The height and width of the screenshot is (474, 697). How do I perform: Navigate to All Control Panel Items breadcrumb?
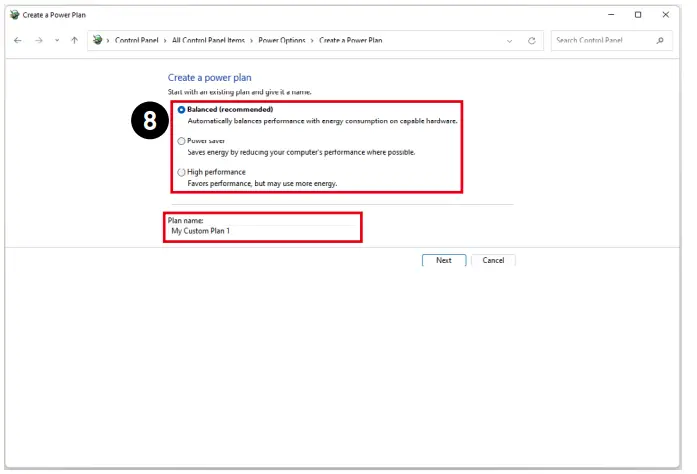tap(208, 40)
